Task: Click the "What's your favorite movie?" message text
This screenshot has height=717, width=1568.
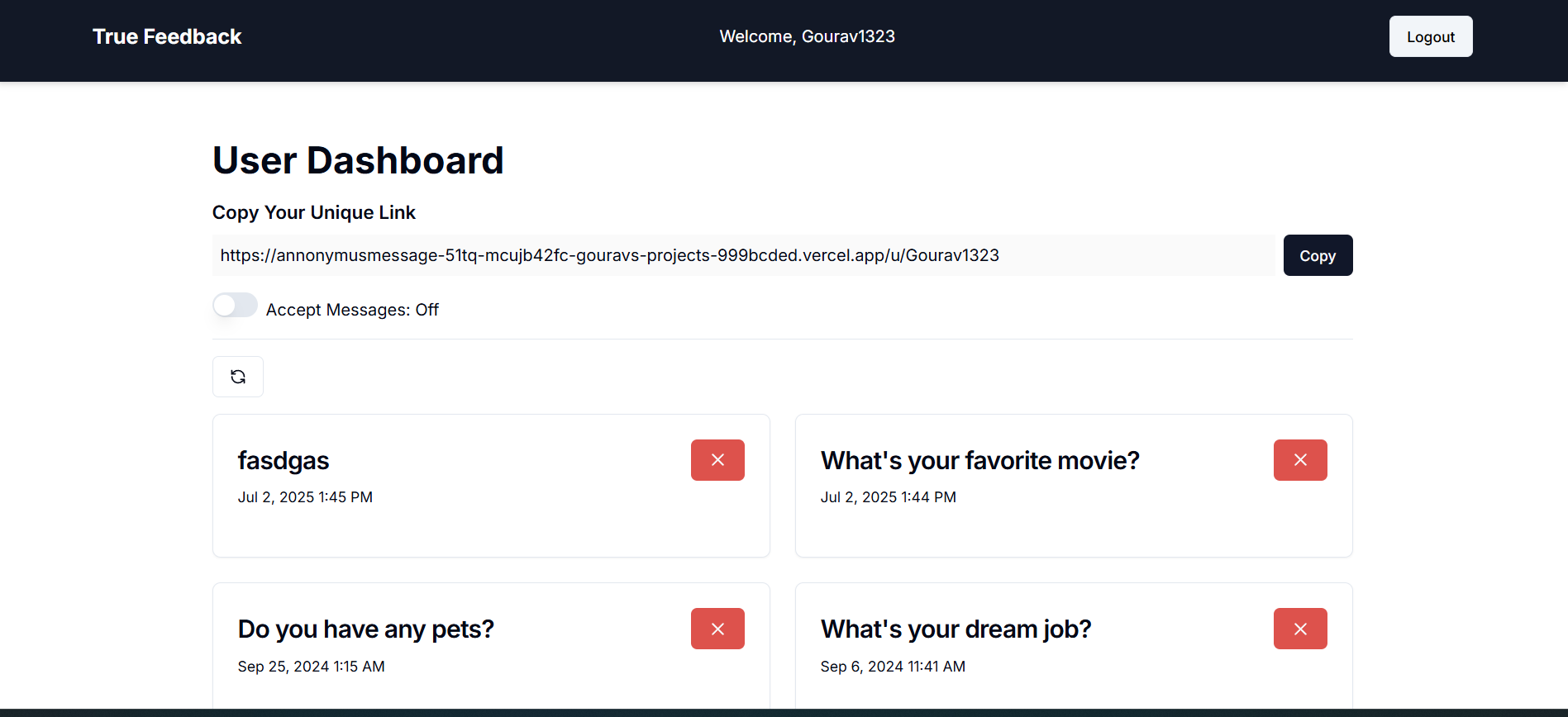Action: point(979,461)
